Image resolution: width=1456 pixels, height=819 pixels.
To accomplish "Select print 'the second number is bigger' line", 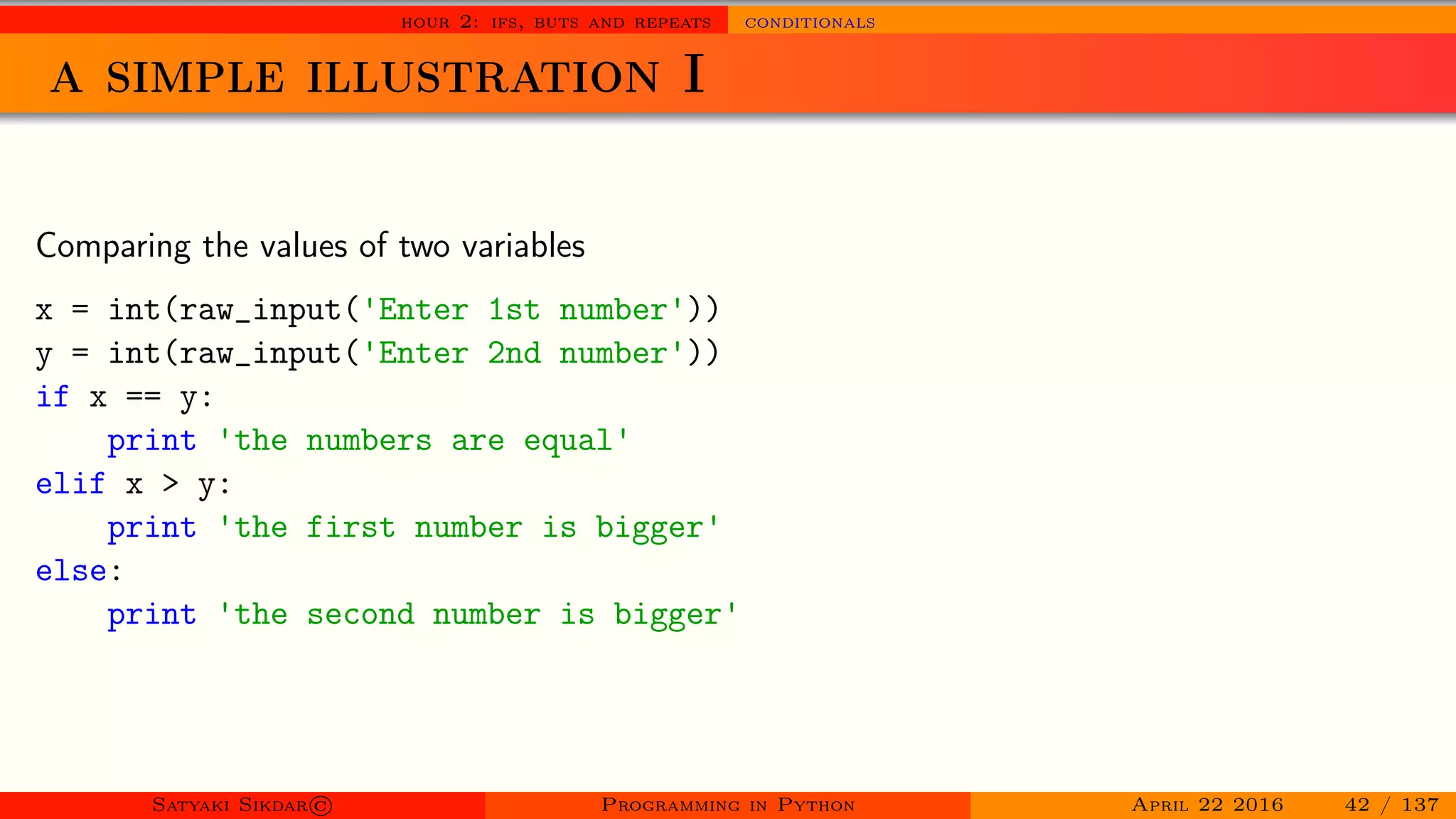I will tap(423, 615).
